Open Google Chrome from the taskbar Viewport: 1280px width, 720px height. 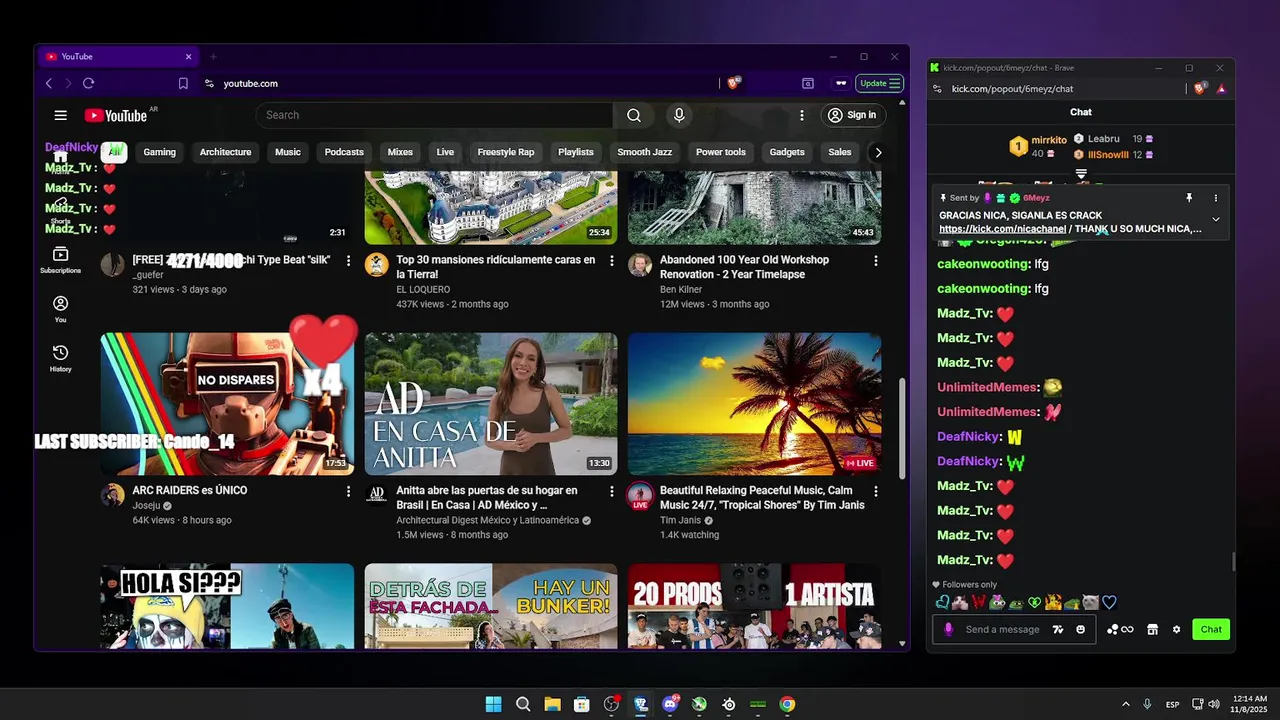point(787,704)
